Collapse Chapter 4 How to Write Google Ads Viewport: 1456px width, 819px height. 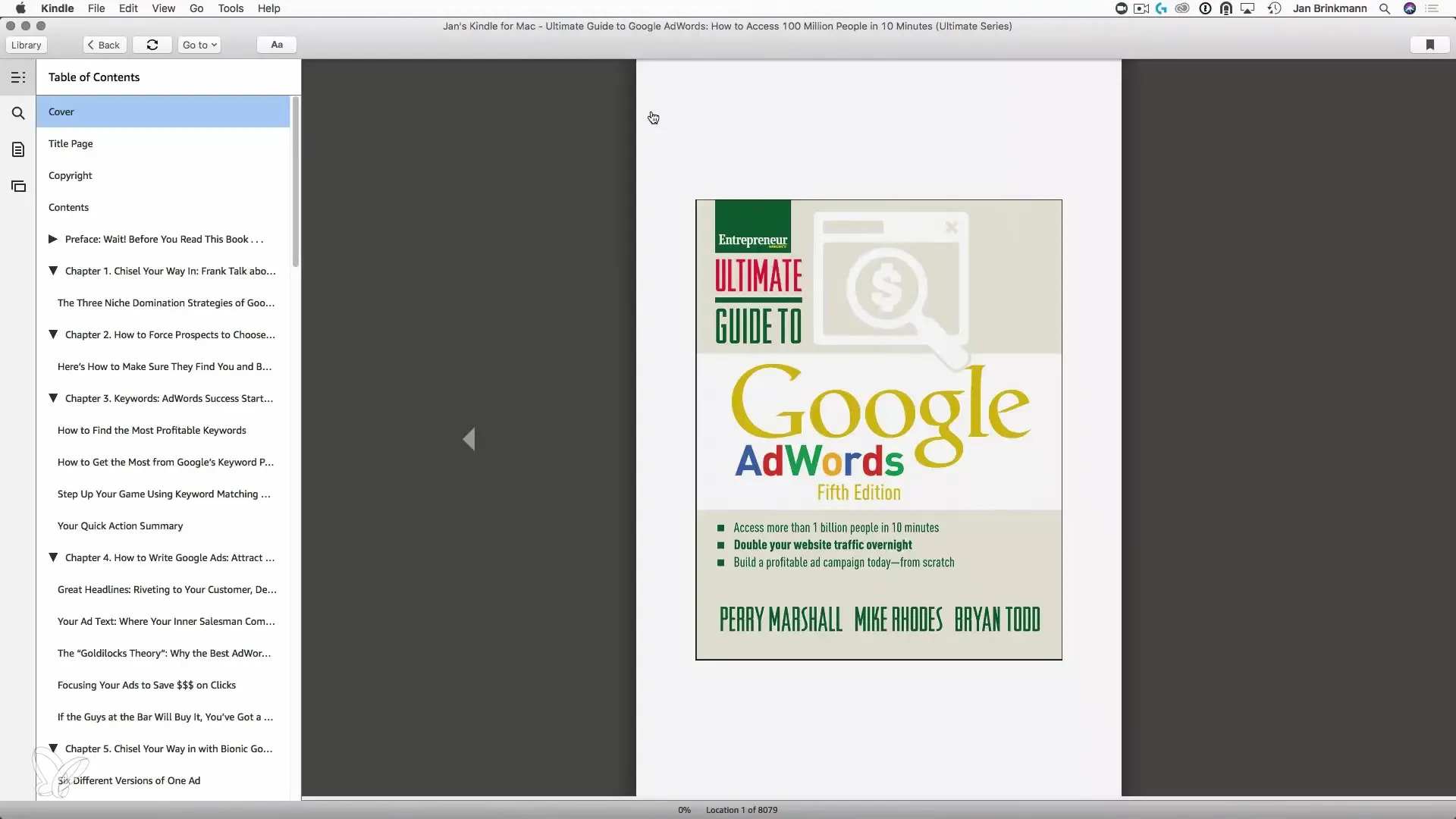[53, 557]
